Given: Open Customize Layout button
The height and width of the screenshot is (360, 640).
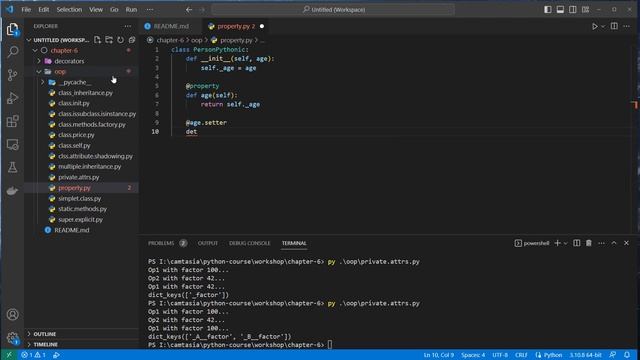Looking at the screenshot, I should coord(585,9).
